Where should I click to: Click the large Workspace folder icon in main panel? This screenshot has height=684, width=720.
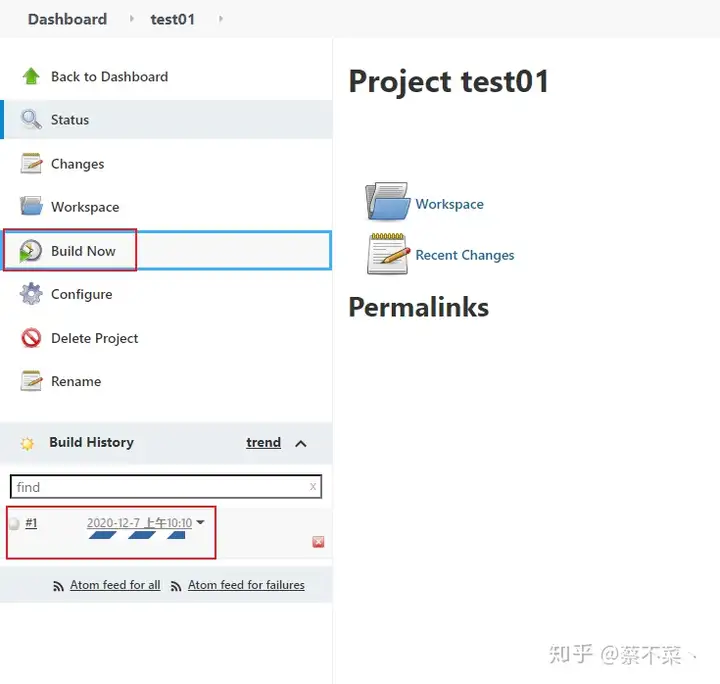click(x=388, y=202)
